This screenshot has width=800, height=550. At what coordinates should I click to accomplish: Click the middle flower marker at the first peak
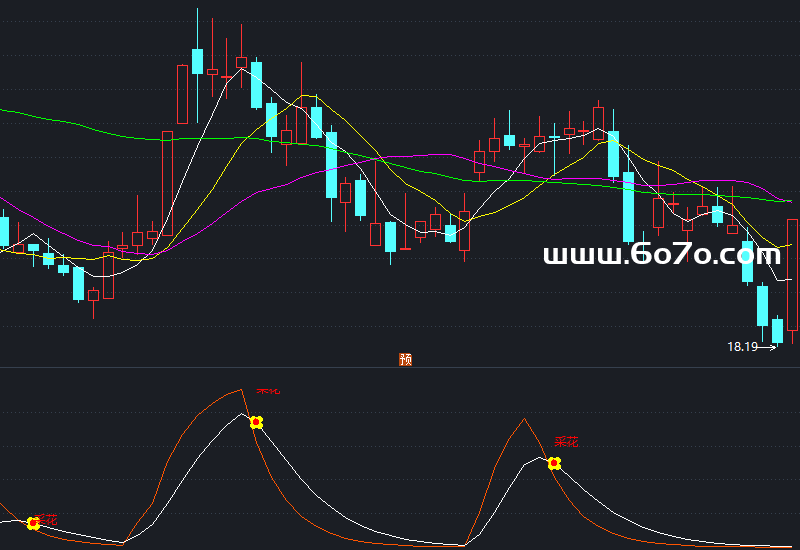coord(256,423)
